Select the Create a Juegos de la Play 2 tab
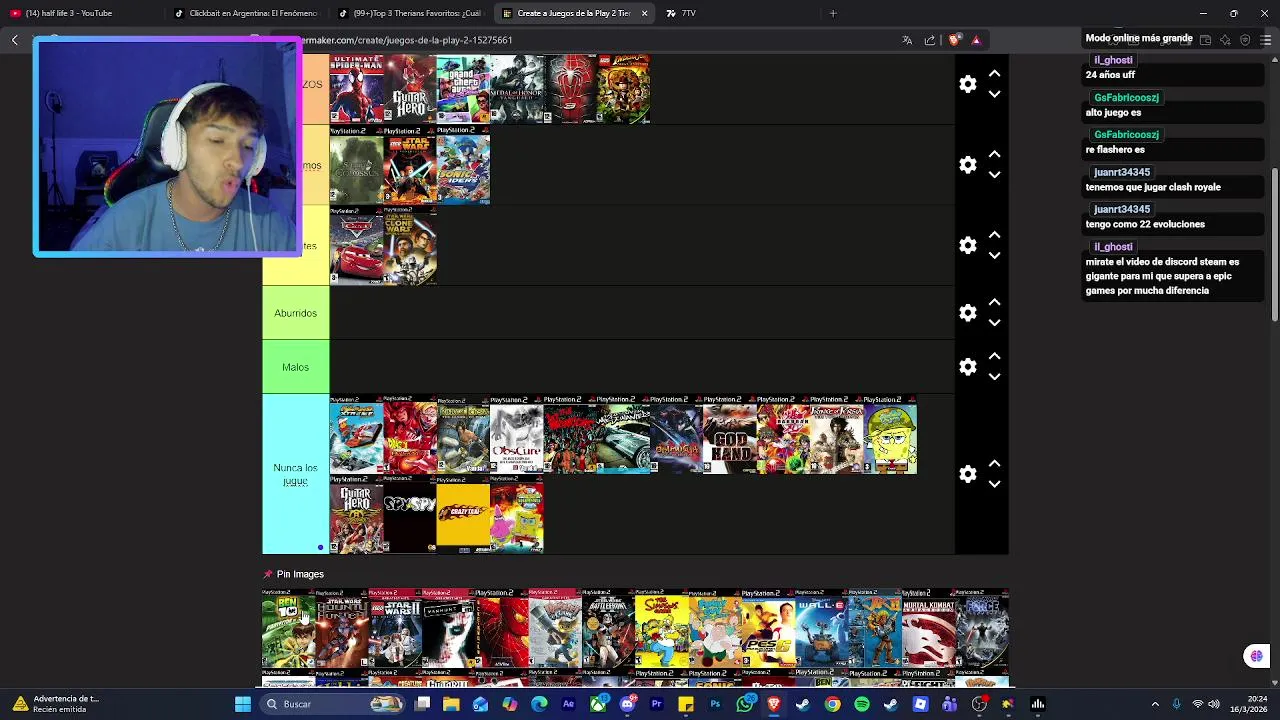Viewport: 1280px width, 720px height. 573,13
